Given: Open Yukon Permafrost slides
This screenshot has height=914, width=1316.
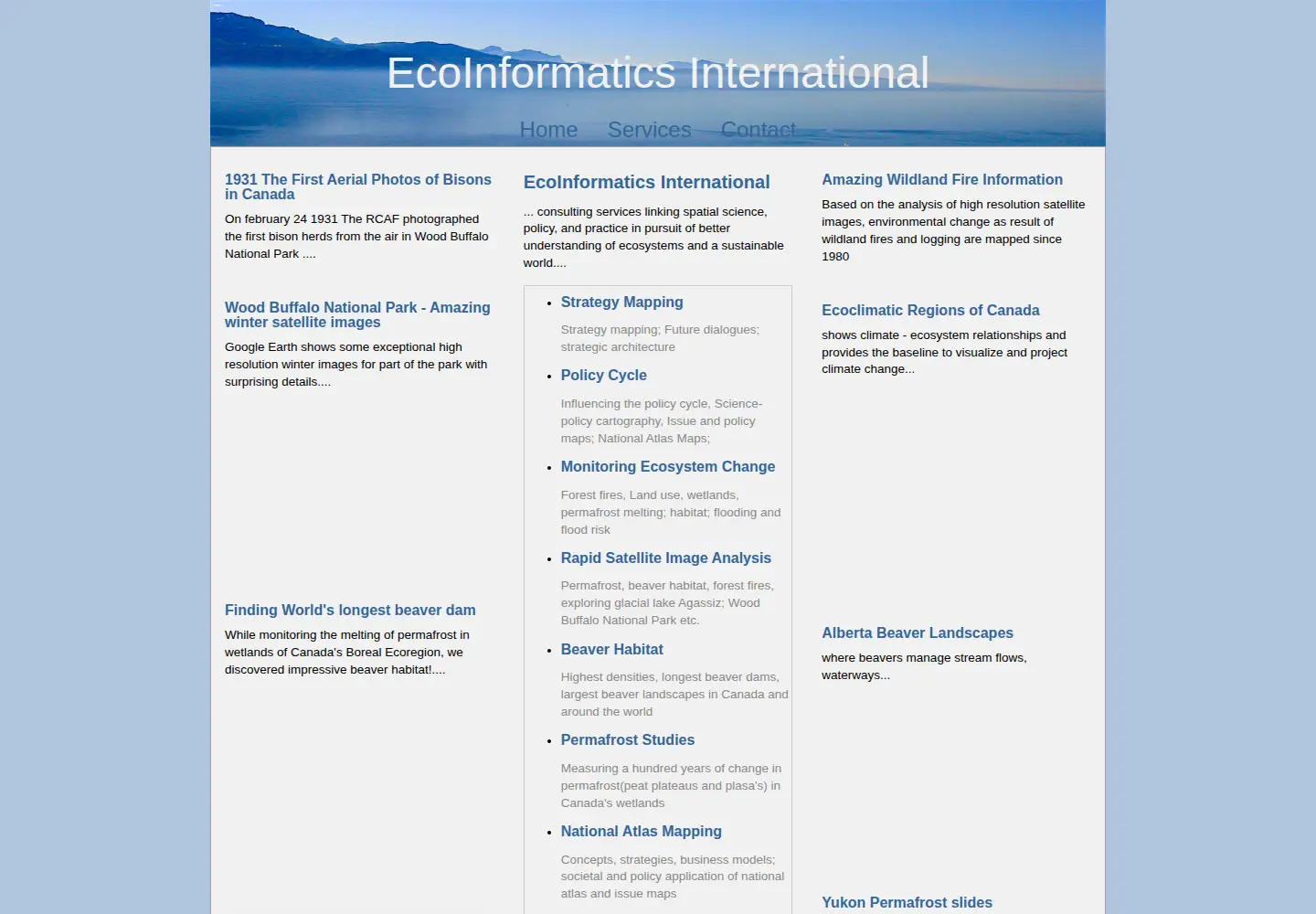Looking at the screenshot, I should point(907,903).
